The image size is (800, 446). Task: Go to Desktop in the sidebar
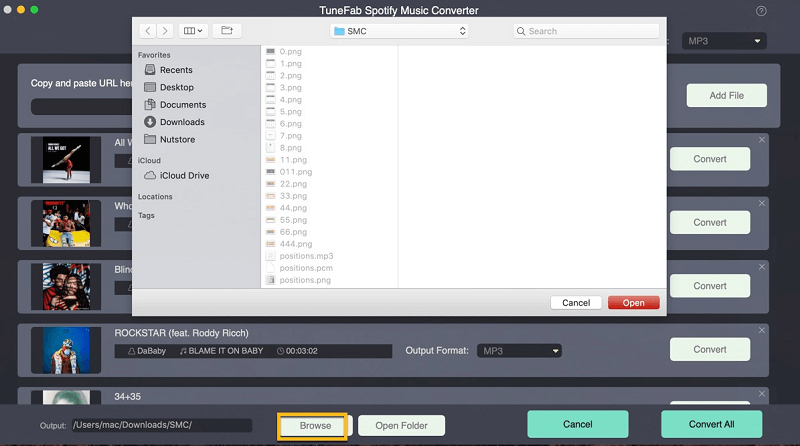177,87
